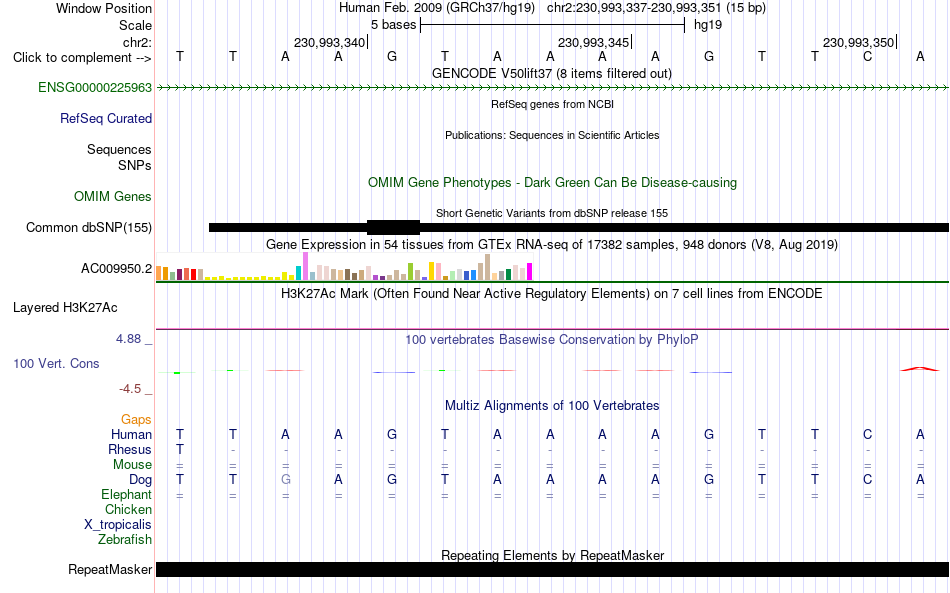Click the H3K27Ac Mark track title
Screen dimensions: 950x593
point(552,294)
